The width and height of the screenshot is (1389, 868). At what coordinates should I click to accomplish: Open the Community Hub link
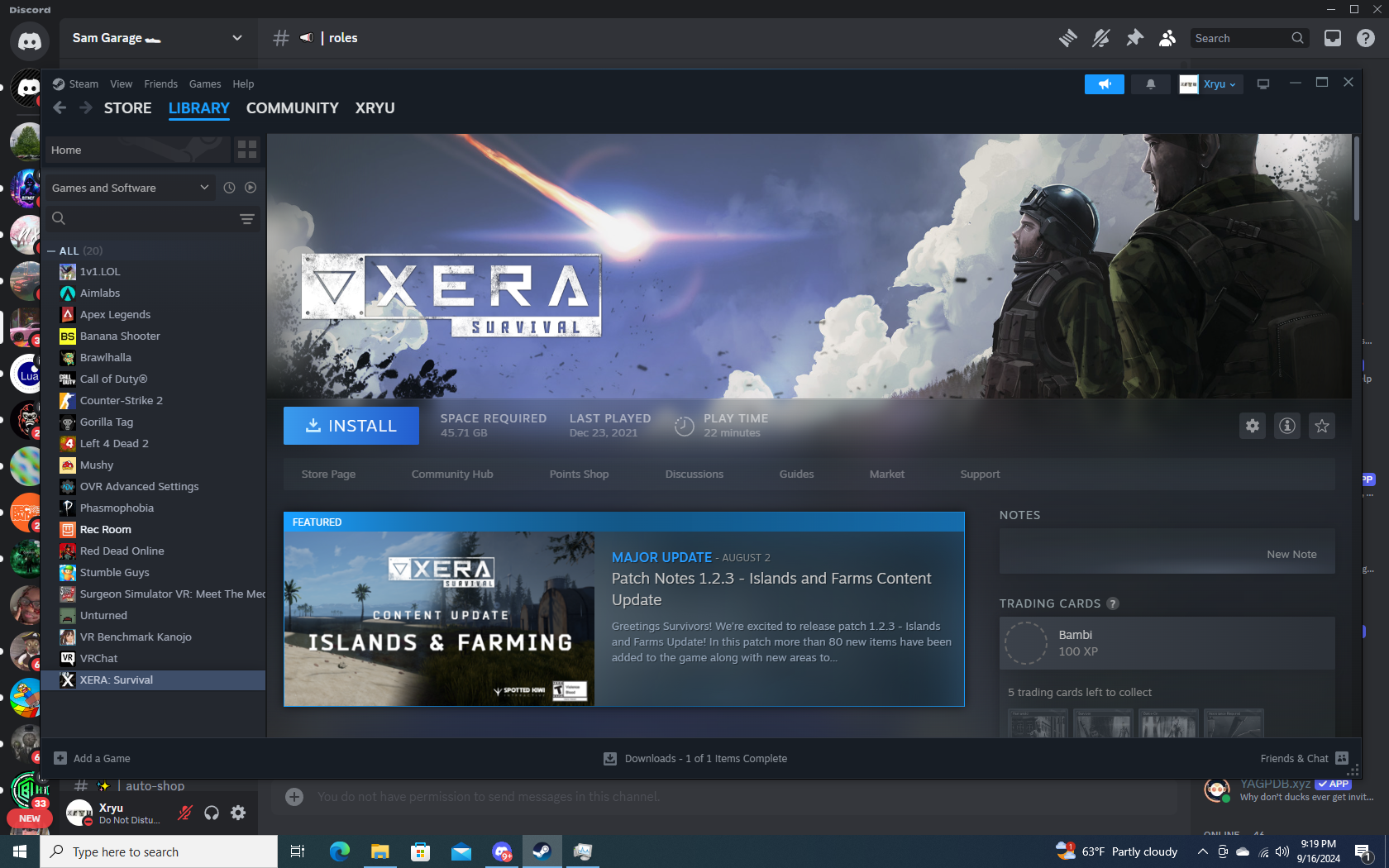(x=452, y=475)
